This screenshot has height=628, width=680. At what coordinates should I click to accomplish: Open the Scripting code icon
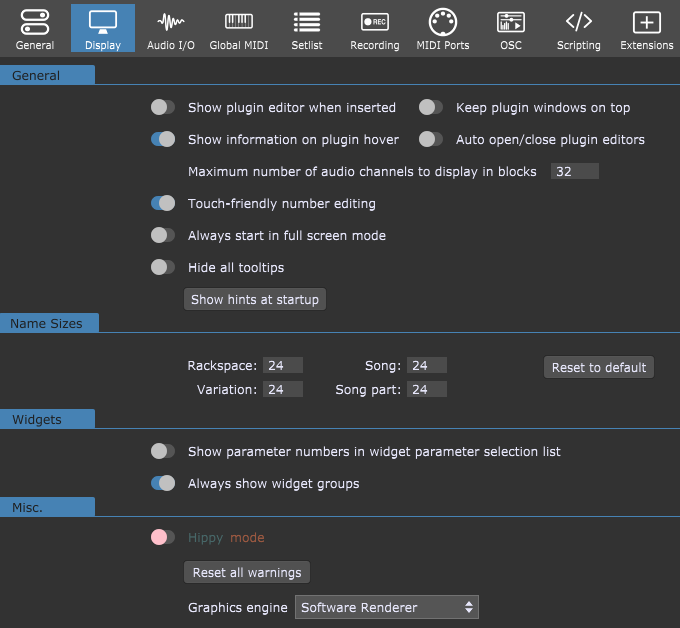click(579, 21)
